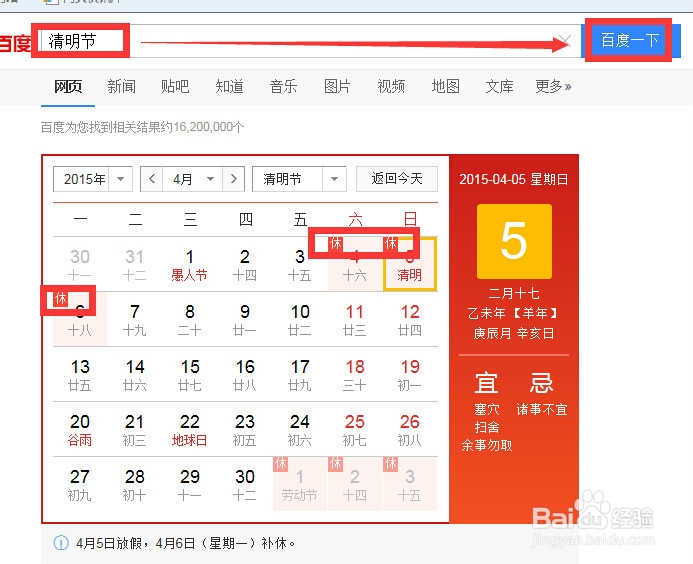Select April 15 date cell
This screenshot has width=693, height=564.
point(190,374)
